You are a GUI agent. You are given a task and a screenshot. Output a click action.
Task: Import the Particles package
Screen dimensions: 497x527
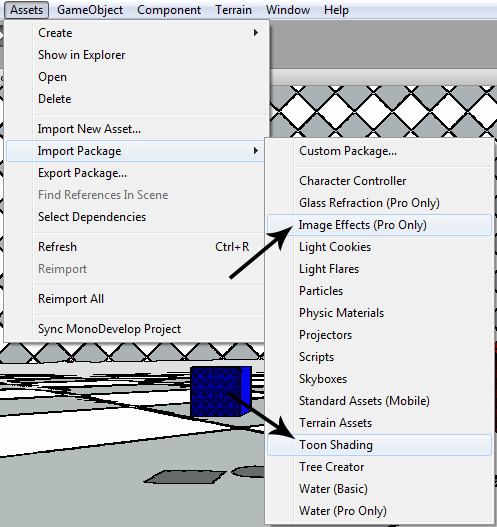tap(379, 291)
